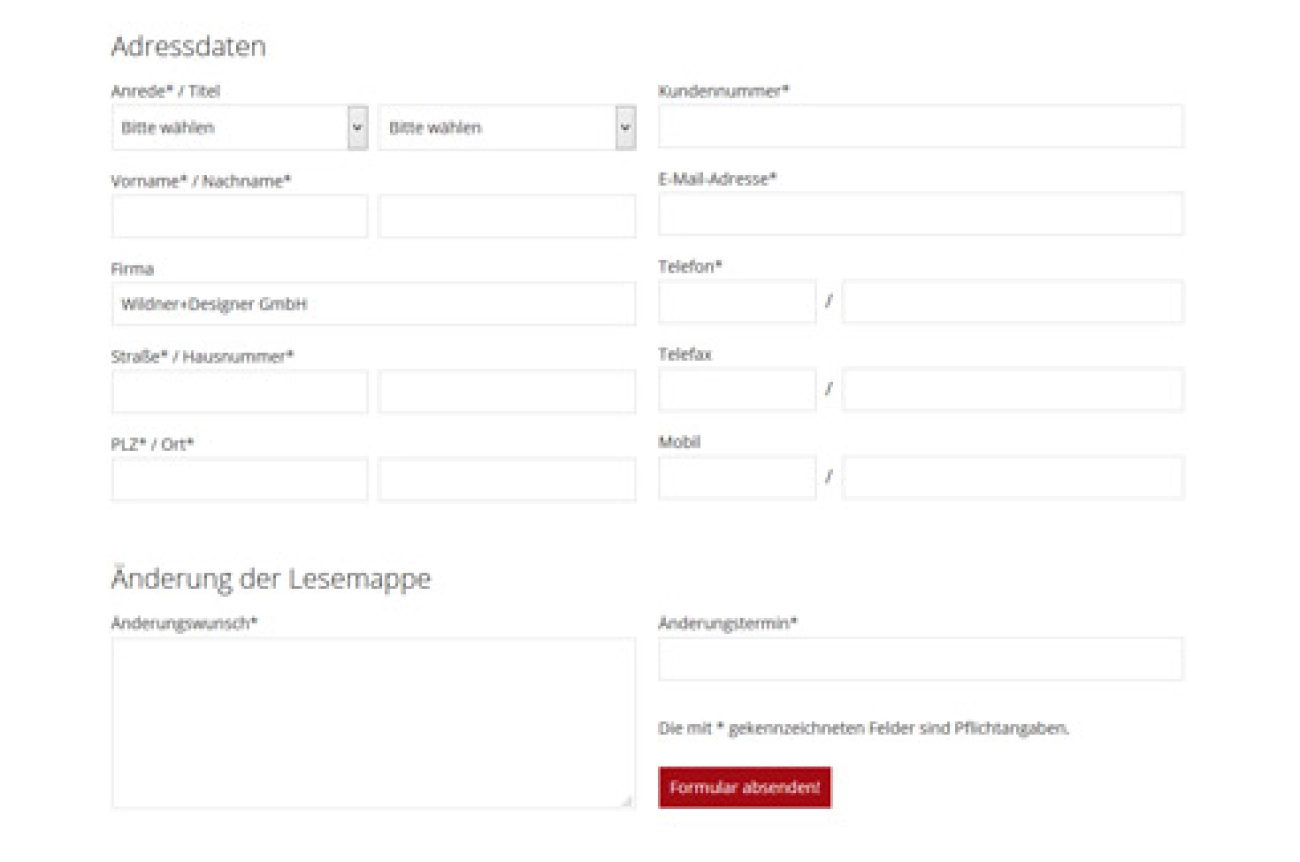This screenshot has height=862, width=1300.
Task: Select the Änderungstermin input field
Action: coord(920,659)
